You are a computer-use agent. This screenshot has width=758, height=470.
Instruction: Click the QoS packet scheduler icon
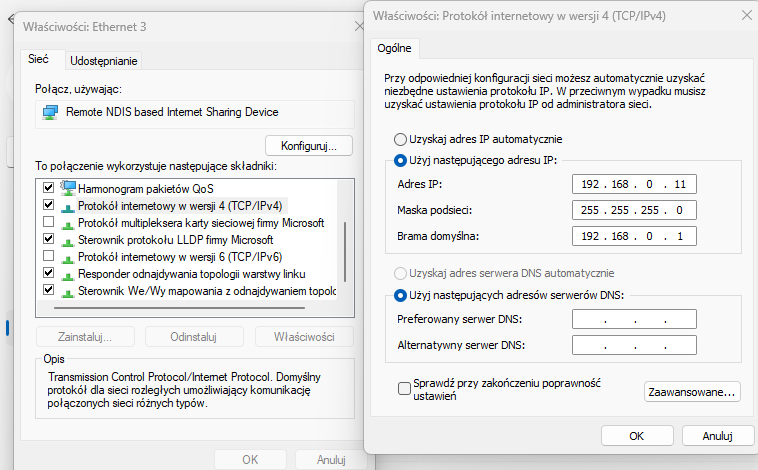pyautogui.click(x=68, y=188)
